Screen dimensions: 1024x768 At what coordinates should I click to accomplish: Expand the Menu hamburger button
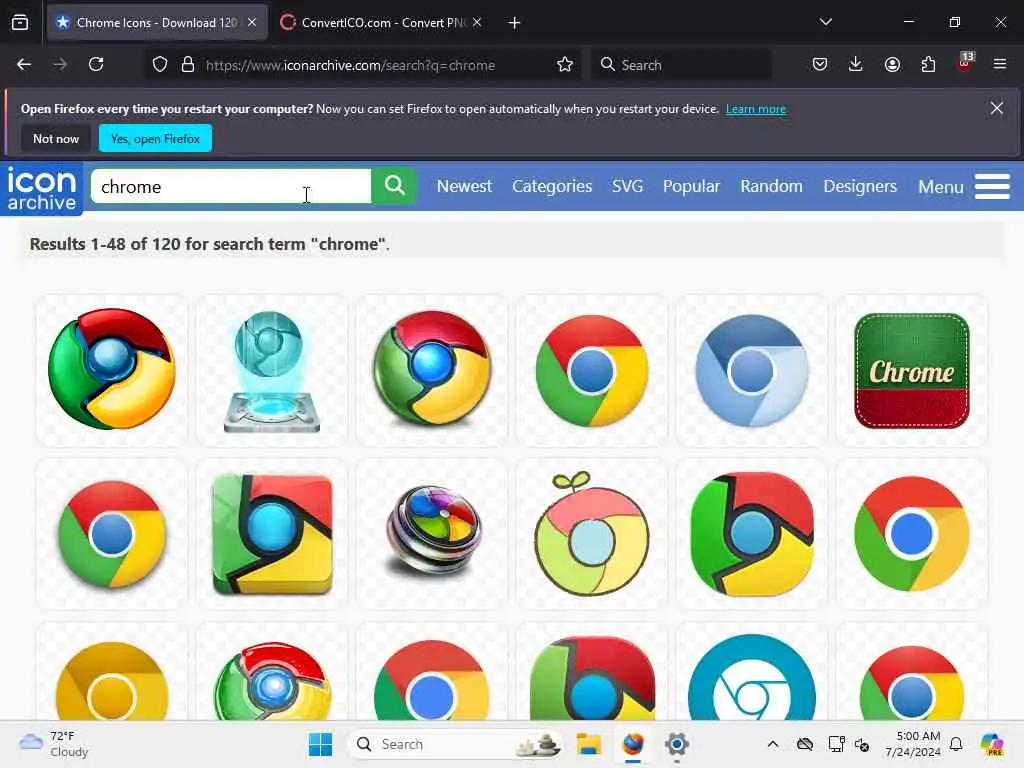pyautogui.click(x=965, y=187)
